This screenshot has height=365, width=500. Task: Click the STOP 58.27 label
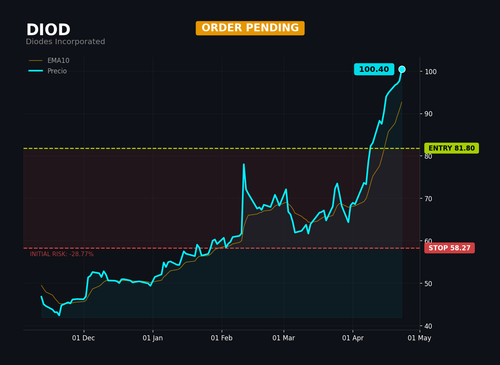pos(449,248)
